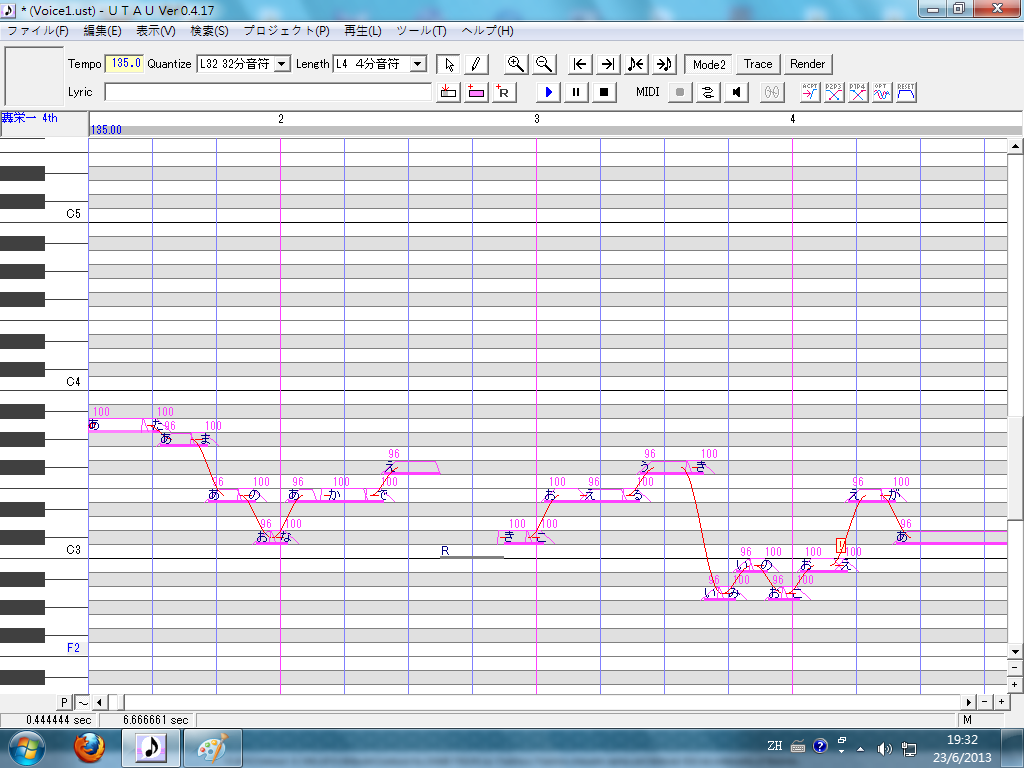1024x768 pixels.
Task: Play the track
Action: [549, 92]
